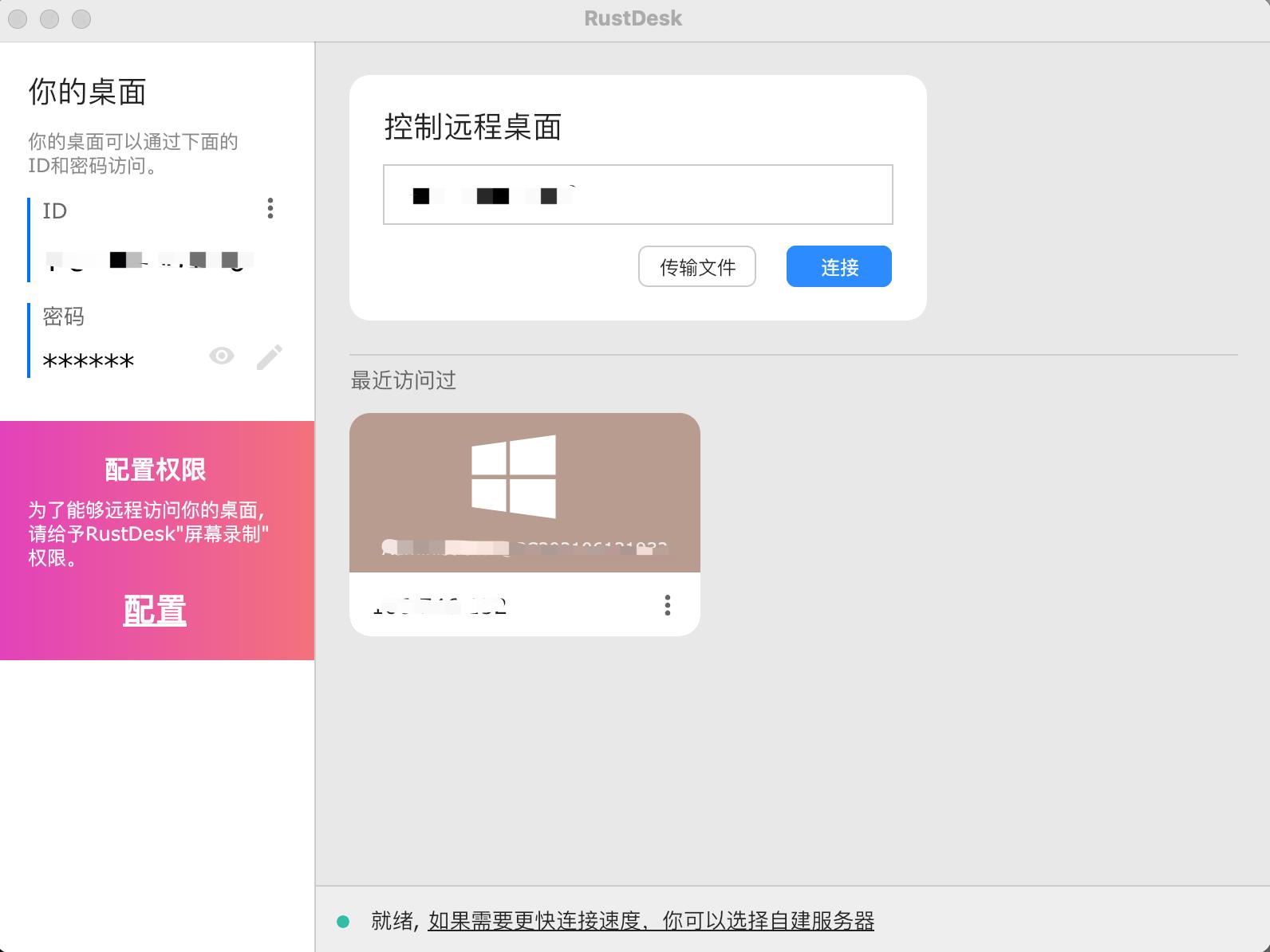Open the ID options three-dot menu

point(270,209)
